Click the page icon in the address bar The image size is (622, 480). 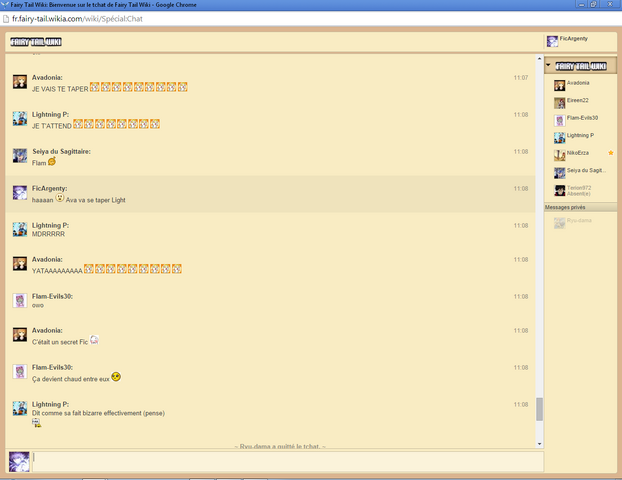6,19
